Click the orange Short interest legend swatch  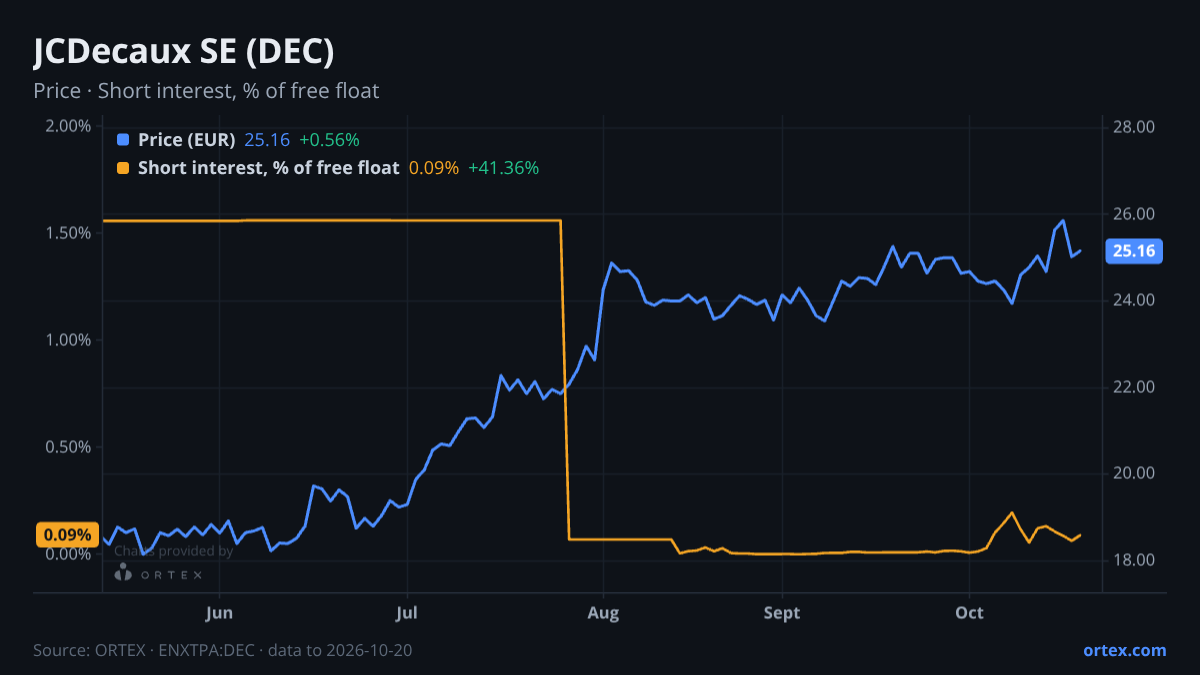point(123,168)
